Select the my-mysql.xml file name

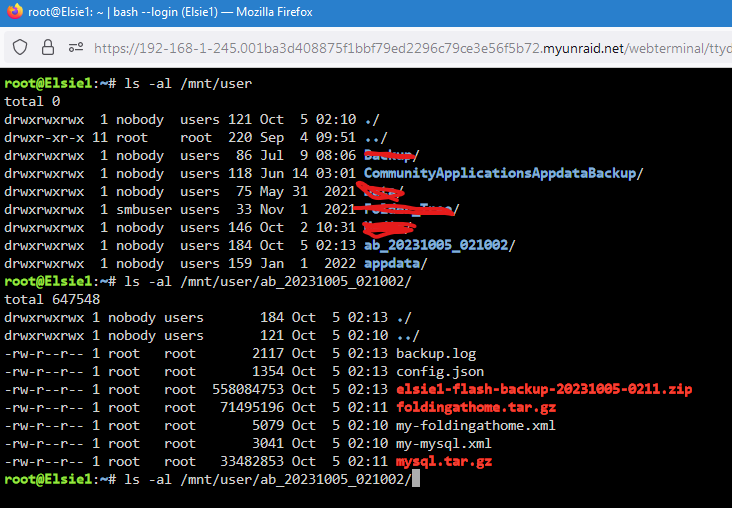click(x=443, y=444)
